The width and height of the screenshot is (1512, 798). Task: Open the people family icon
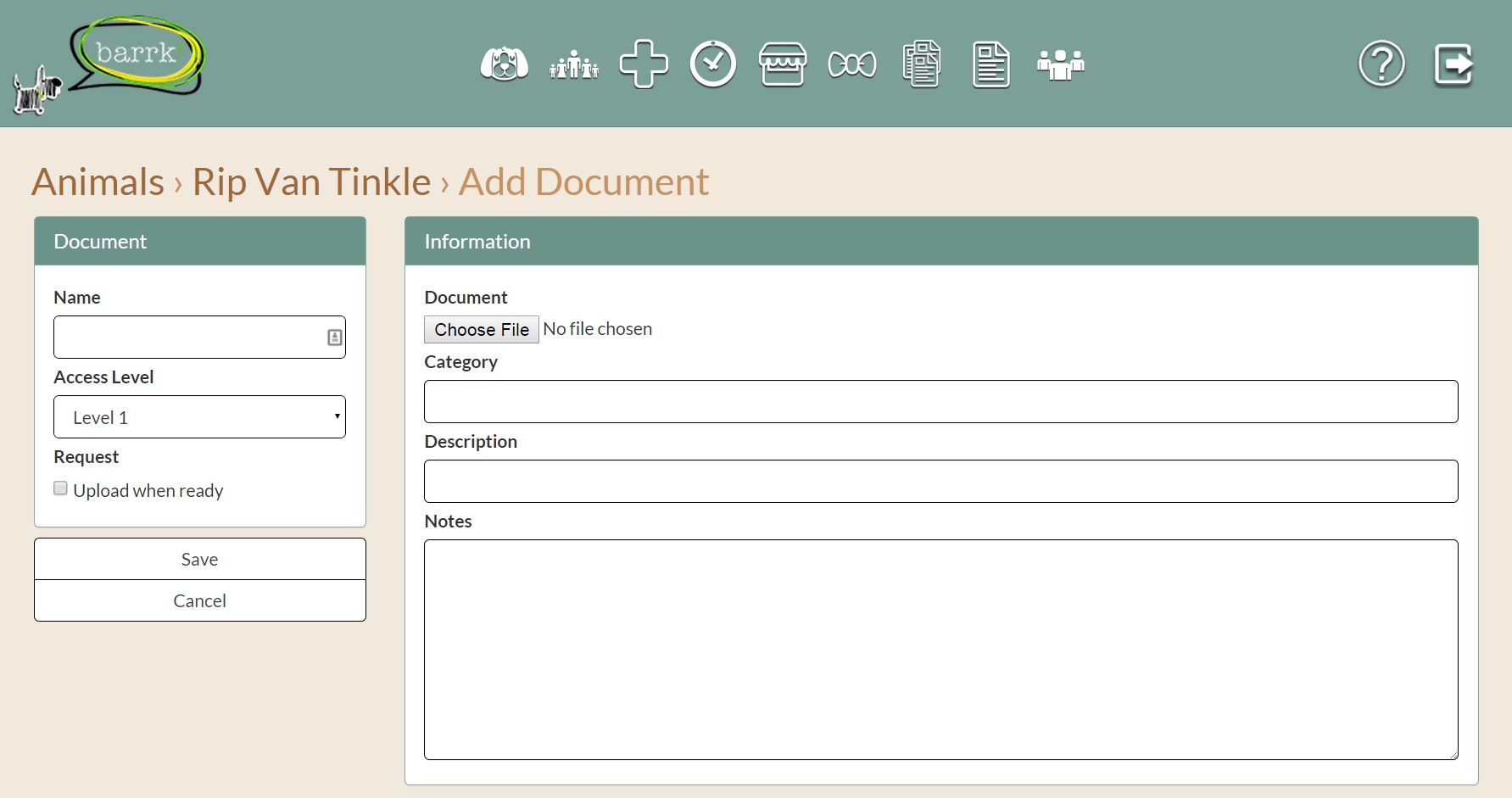click(574, 64)
